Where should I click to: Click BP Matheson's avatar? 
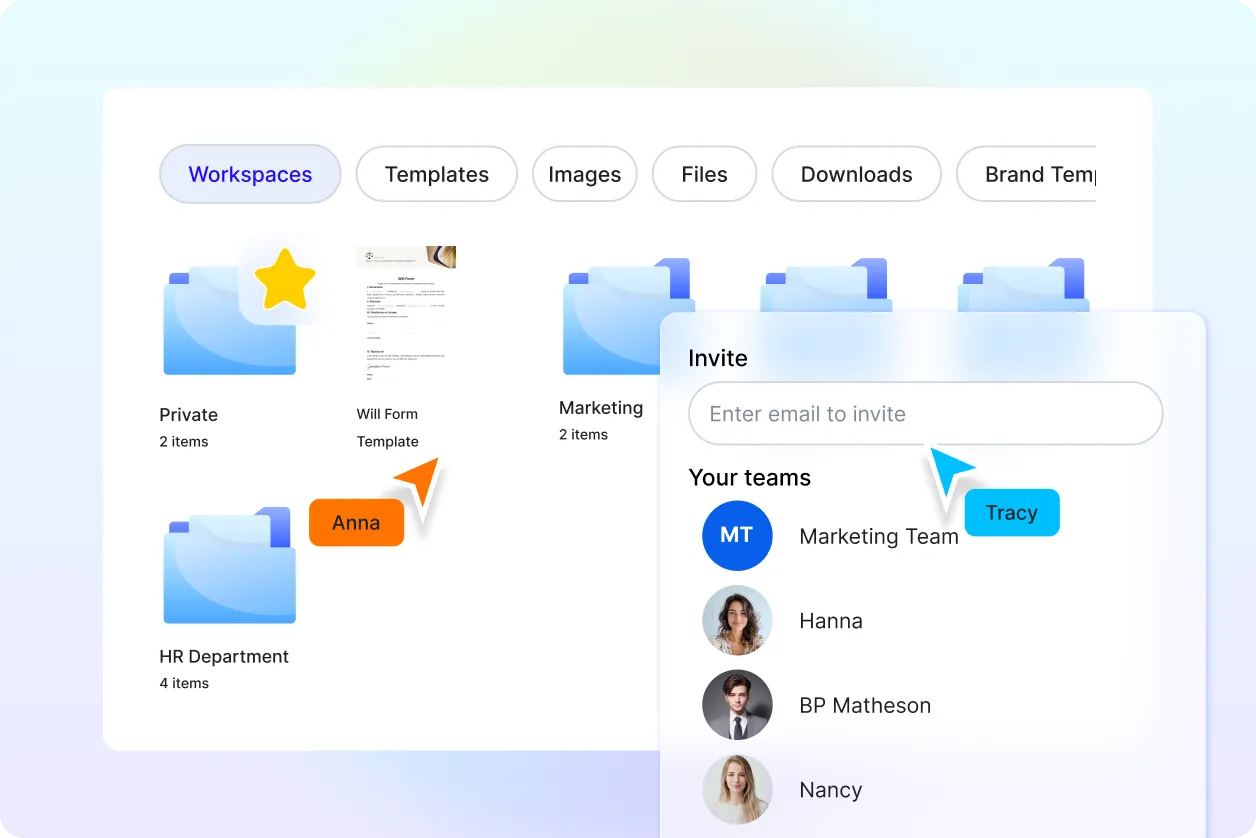tap(737, 705)
